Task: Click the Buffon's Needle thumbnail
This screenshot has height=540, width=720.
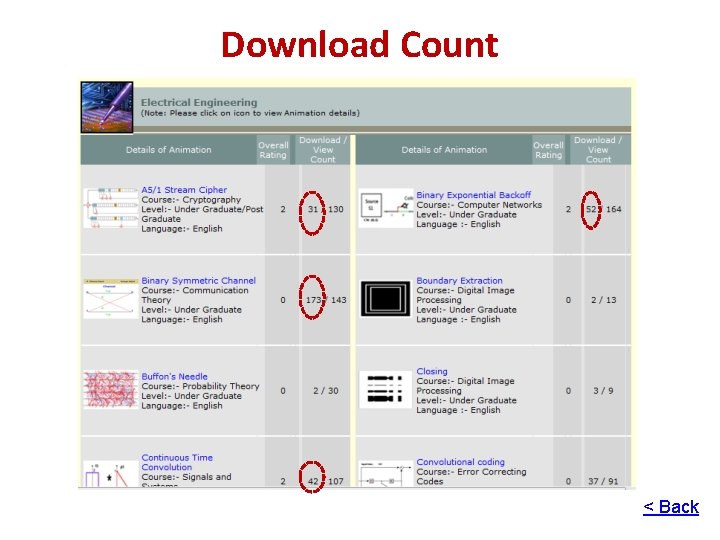Action: coord(111,390)
